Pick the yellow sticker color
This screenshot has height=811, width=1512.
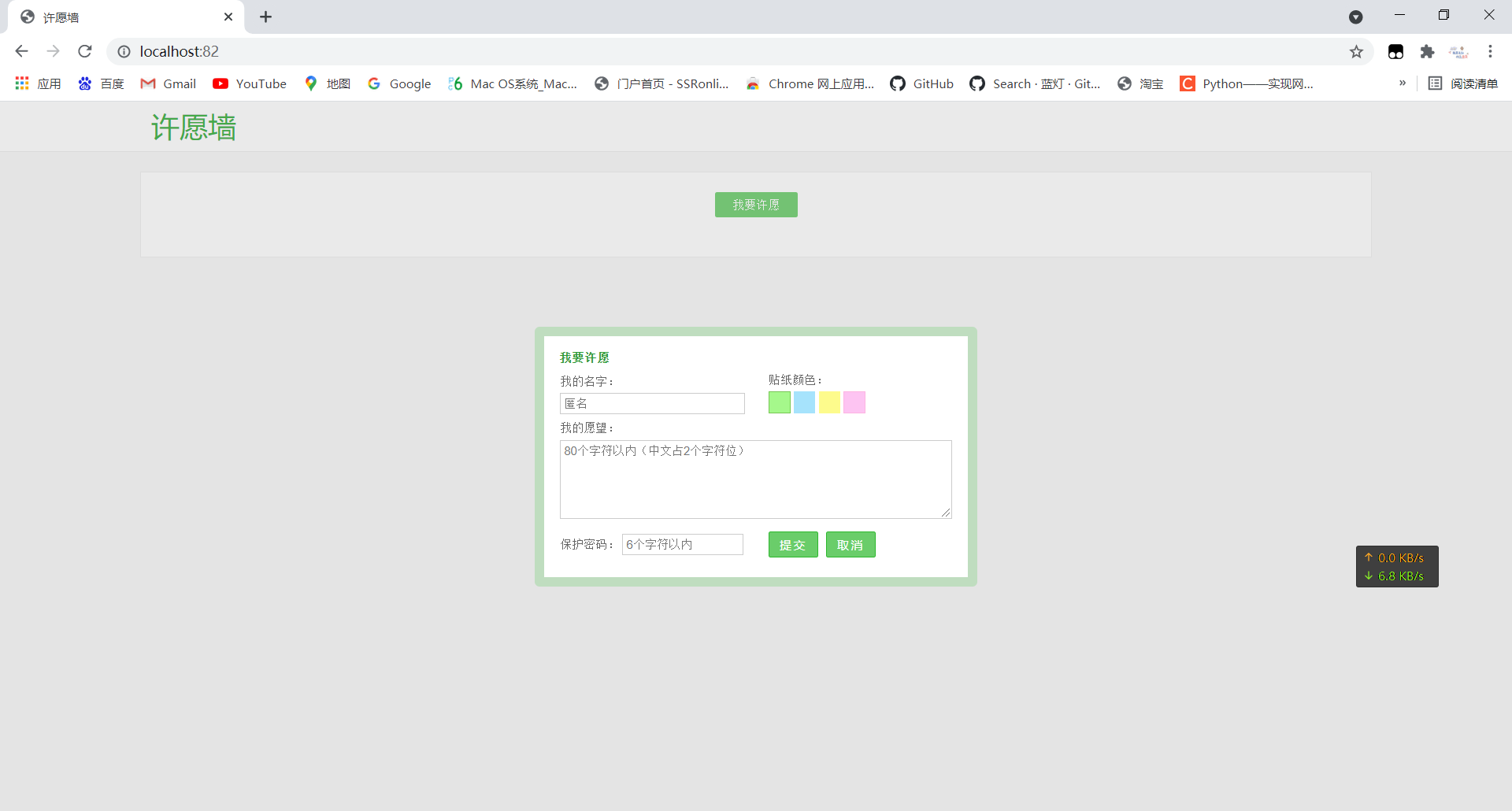(x=829, y=402)
